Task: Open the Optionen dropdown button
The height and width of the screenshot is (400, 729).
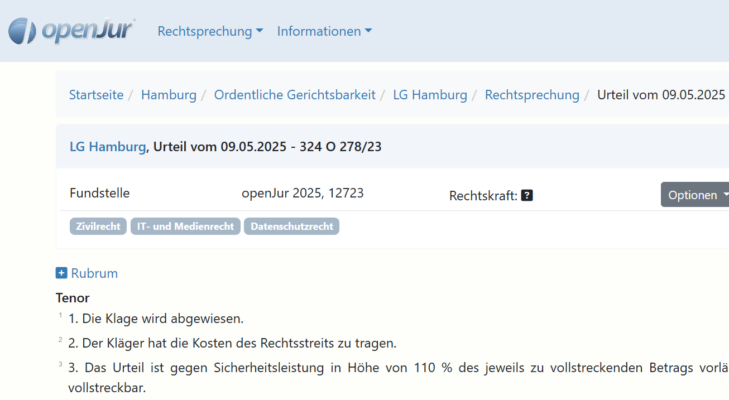Action: (696, 195)
